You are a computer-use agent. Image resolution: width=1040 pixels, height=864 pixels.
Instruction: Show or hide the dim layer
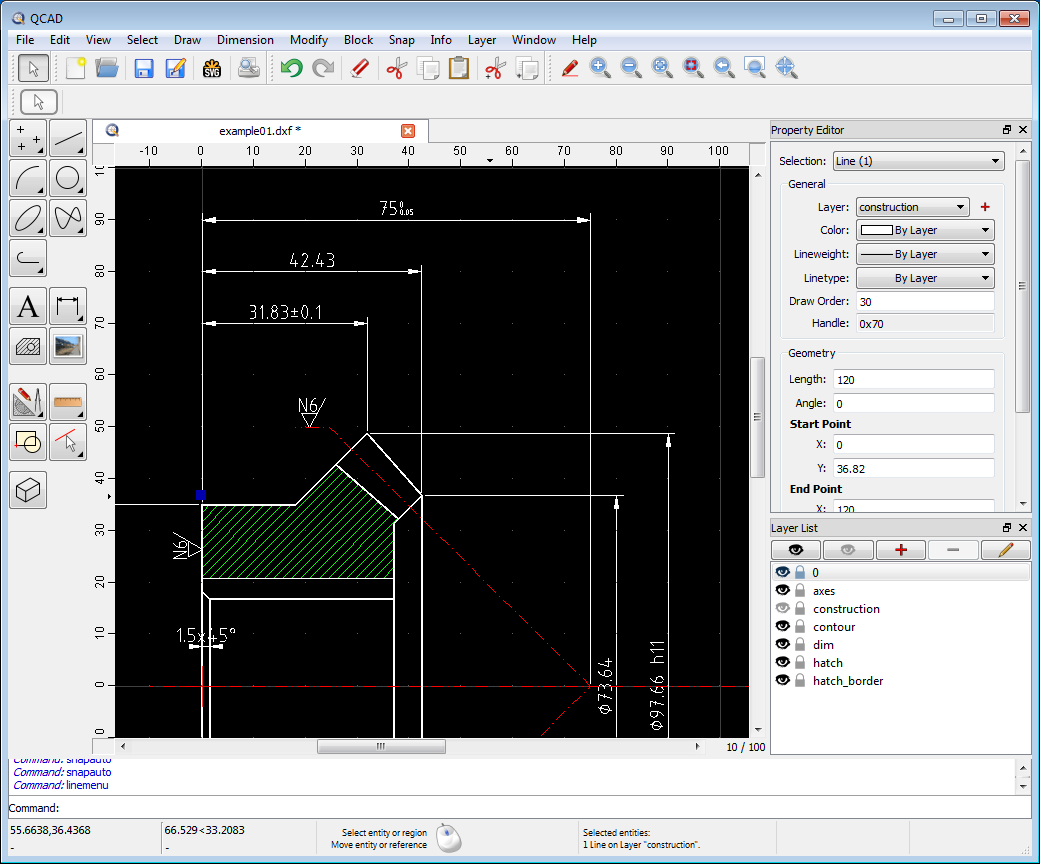[x=782, y=644]
